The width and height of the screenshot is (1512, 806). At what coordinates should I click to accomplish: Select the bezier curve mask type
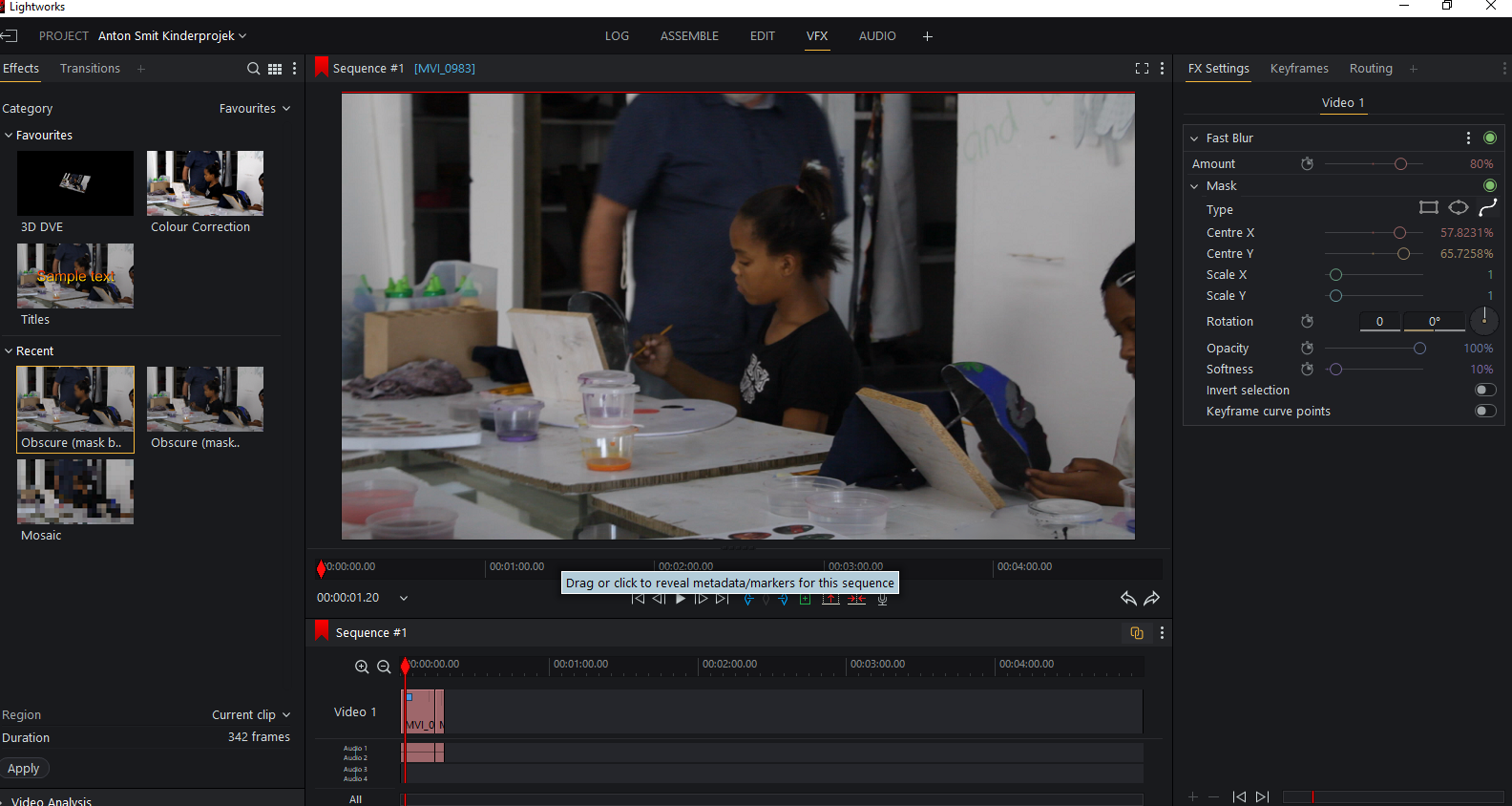(x=1488, y=208)
